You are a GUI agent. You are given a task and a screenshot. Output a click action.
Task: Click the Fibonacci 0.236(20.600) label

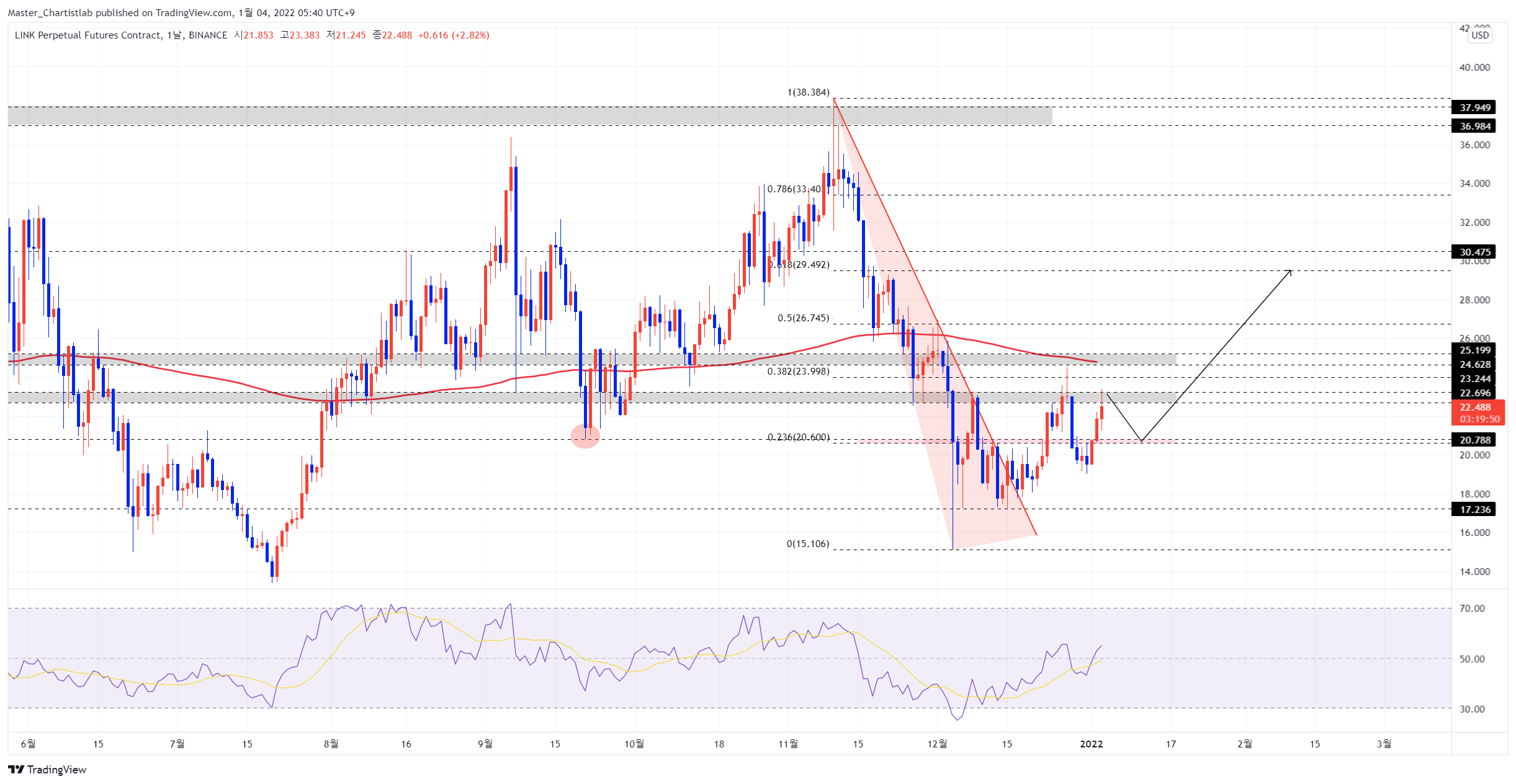click(798, 437)
